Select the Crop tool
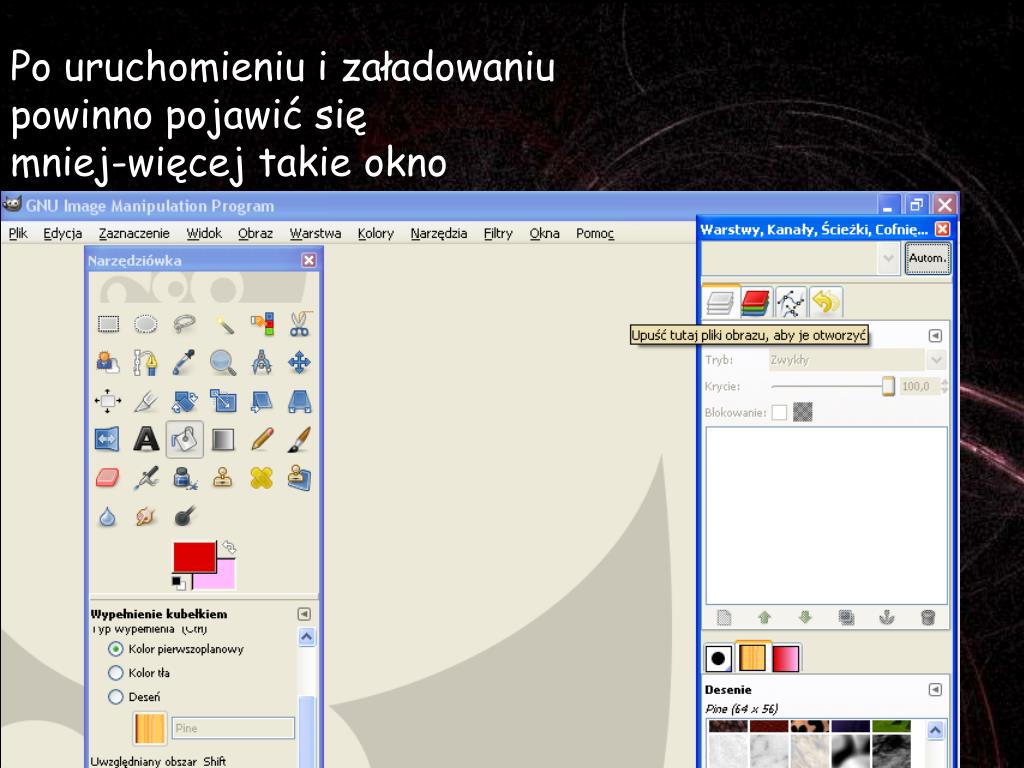 tap(146, 401)
